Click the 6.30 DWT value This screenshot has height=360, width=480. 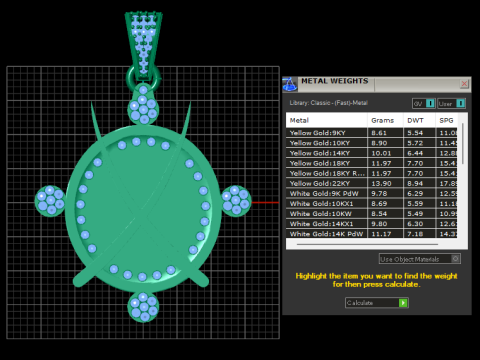415,224
